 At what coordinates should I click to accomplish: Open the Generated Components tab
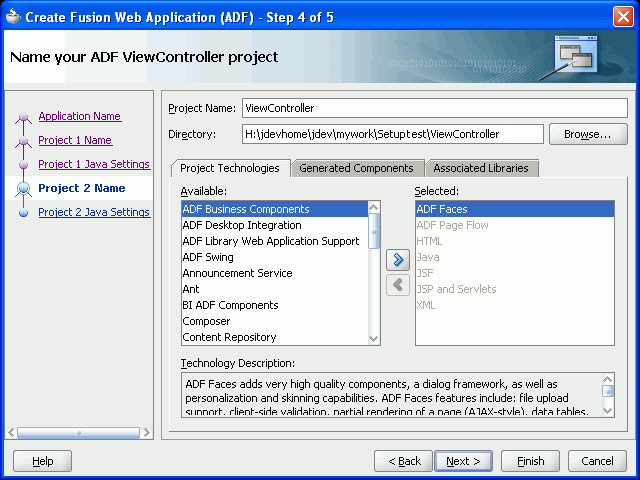356,168
